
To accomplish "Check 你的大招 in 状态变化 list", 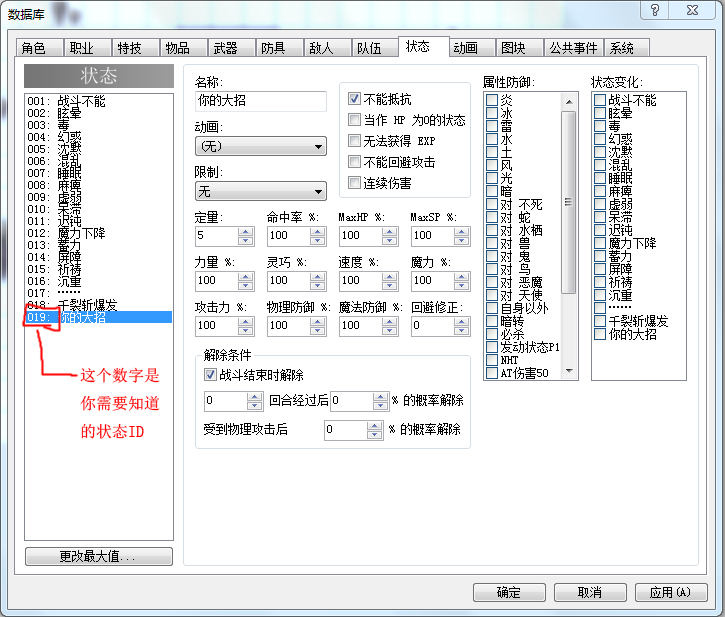I will [x=600, y=334].
